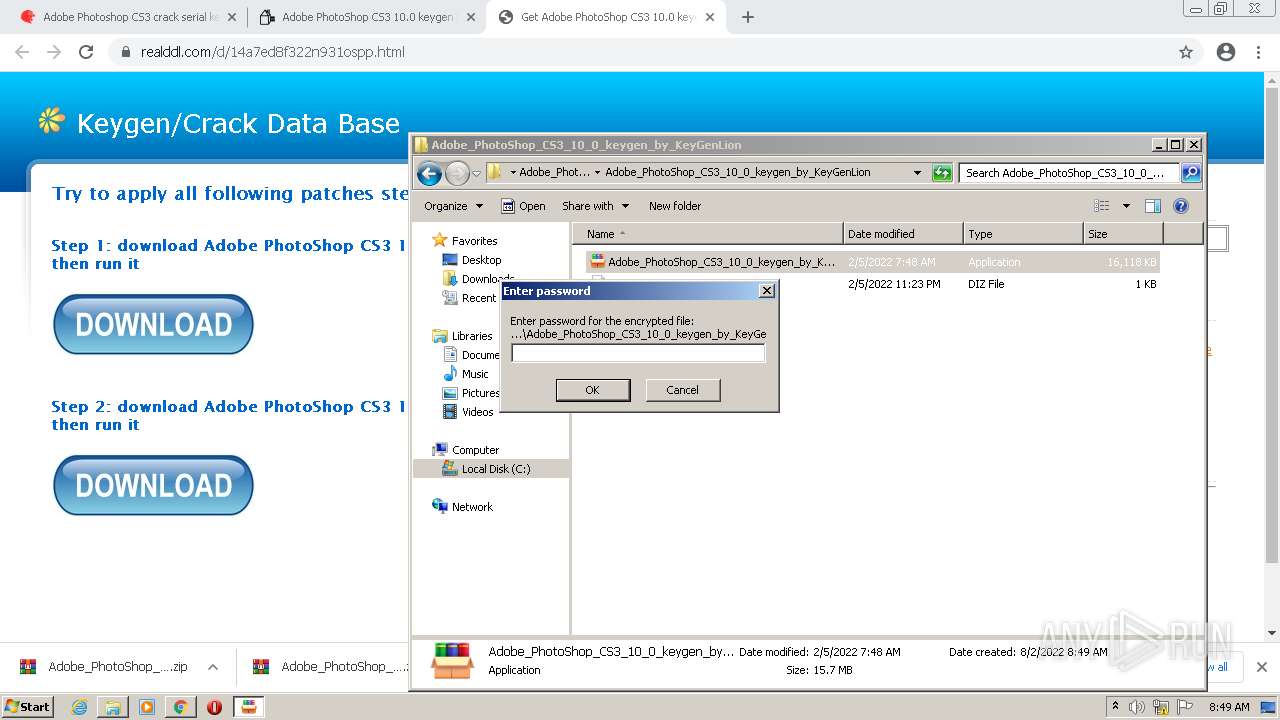Sort by Type column header

coord(1024,234)
